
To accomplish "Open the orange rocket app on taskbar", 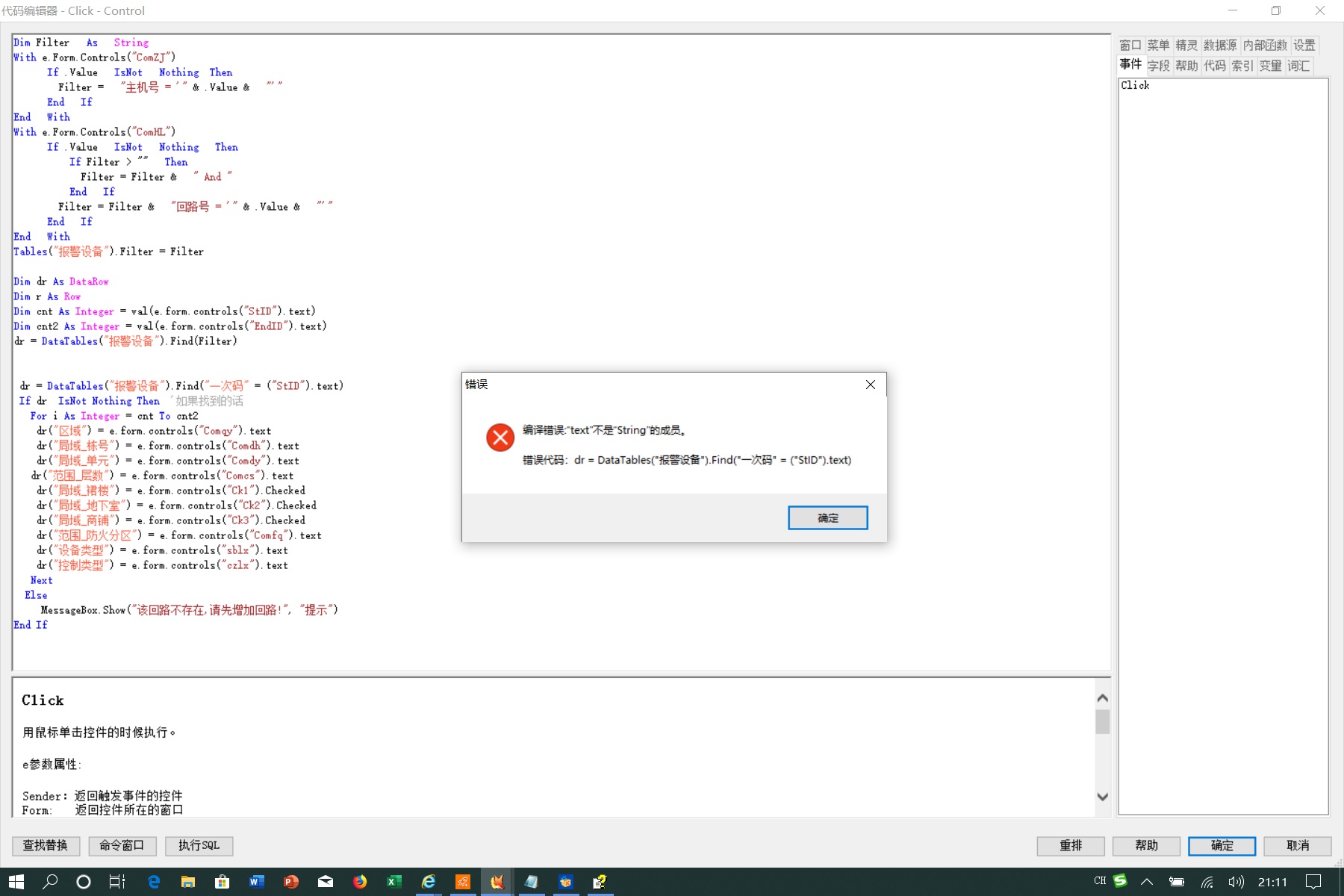I will coord(463,882).
